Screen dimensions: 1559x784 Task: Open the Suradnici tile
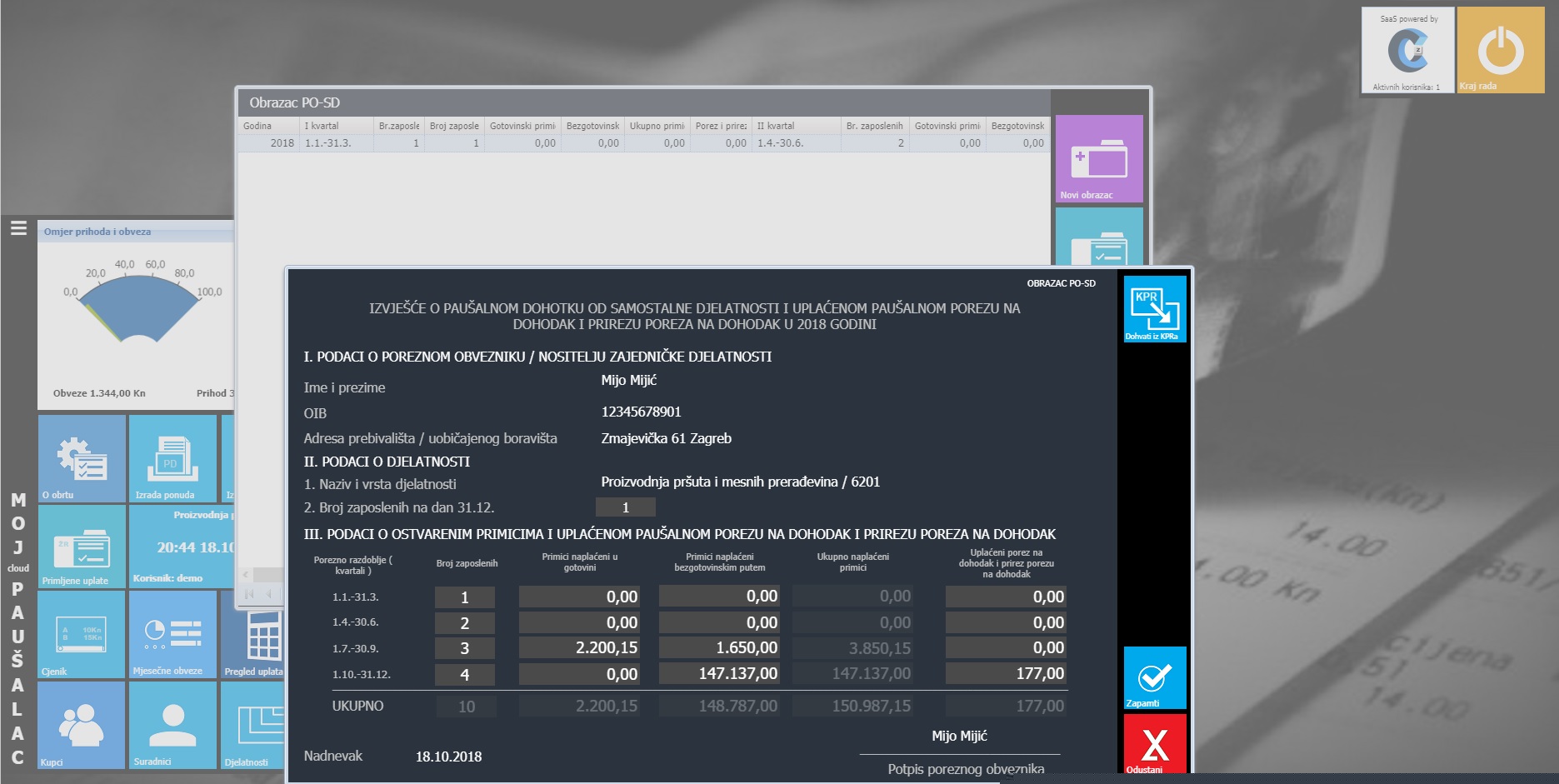(173, 725)
